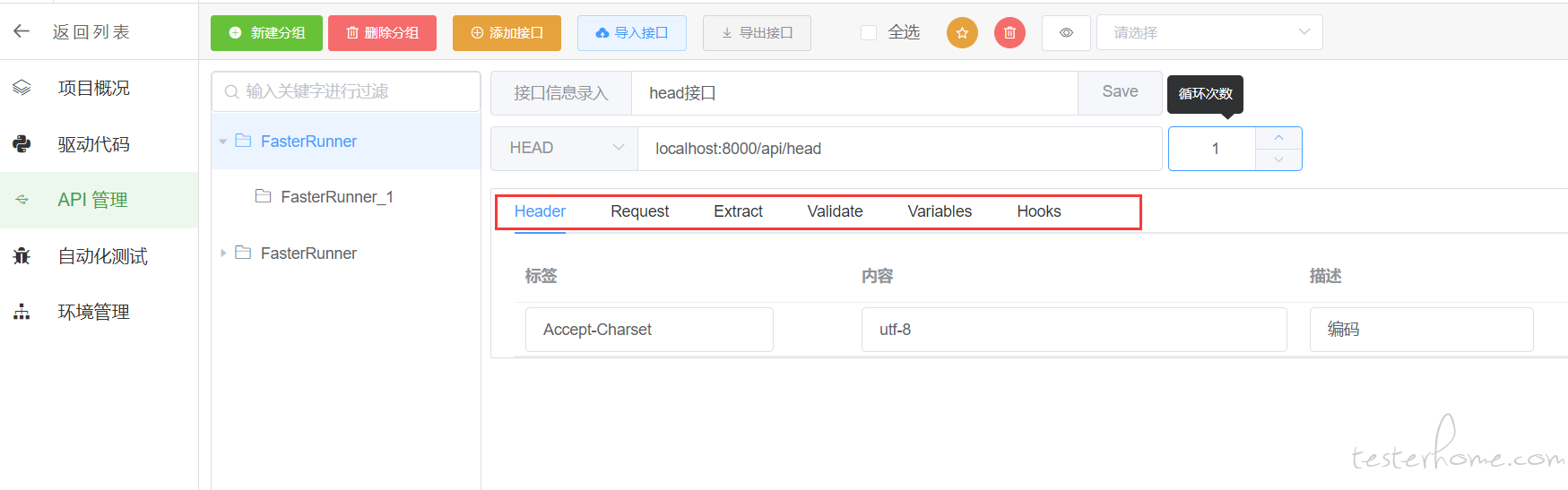Click the 导入接口 button
1568x490 pixels.
click(x=632, y=33)
